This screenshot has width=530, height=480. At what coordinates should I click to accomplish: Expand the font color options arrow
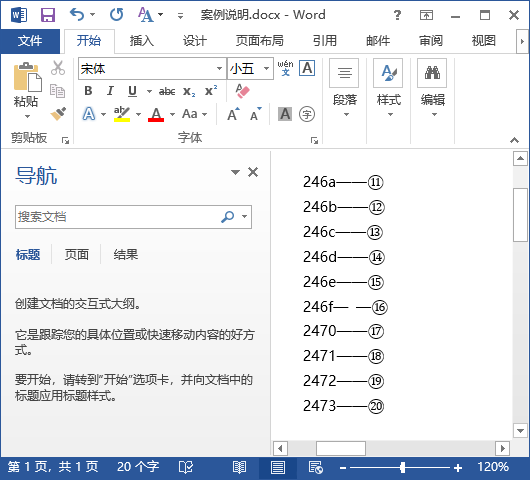[x=172, y=114]
